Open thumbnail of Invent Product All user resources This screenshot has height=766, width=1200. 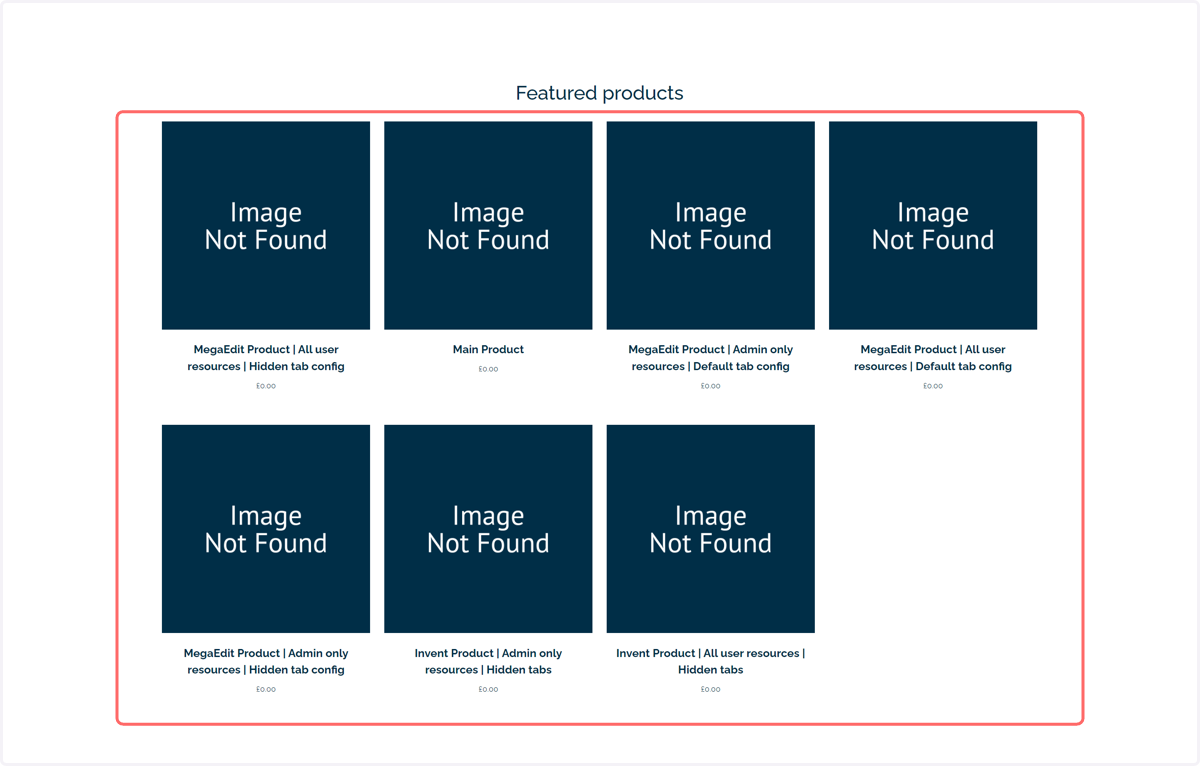pos(710,529)
